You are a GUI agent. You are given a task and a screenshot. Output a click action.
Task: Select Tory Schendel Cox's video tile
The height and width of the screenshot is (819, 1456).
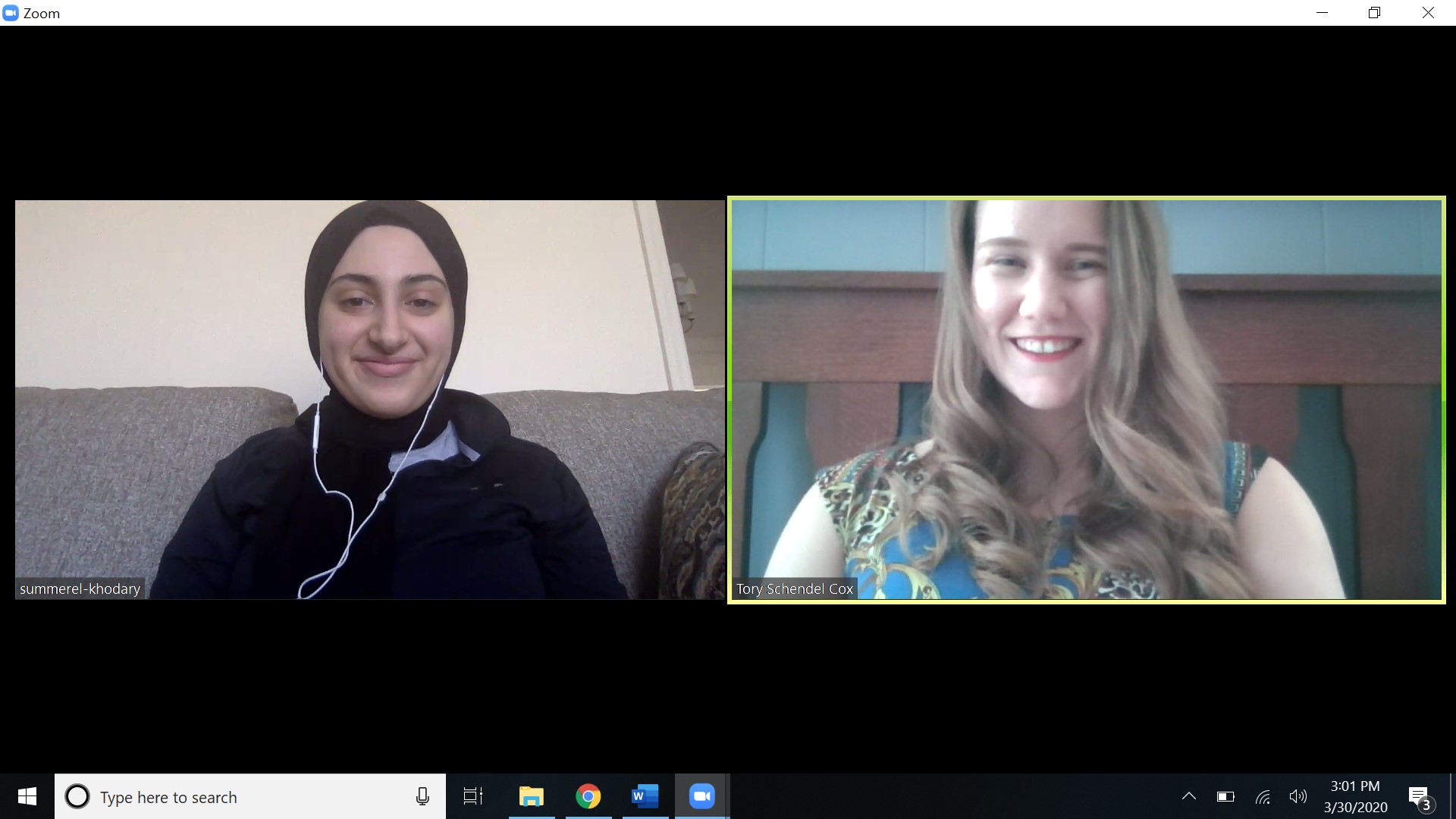(1086, 400)
